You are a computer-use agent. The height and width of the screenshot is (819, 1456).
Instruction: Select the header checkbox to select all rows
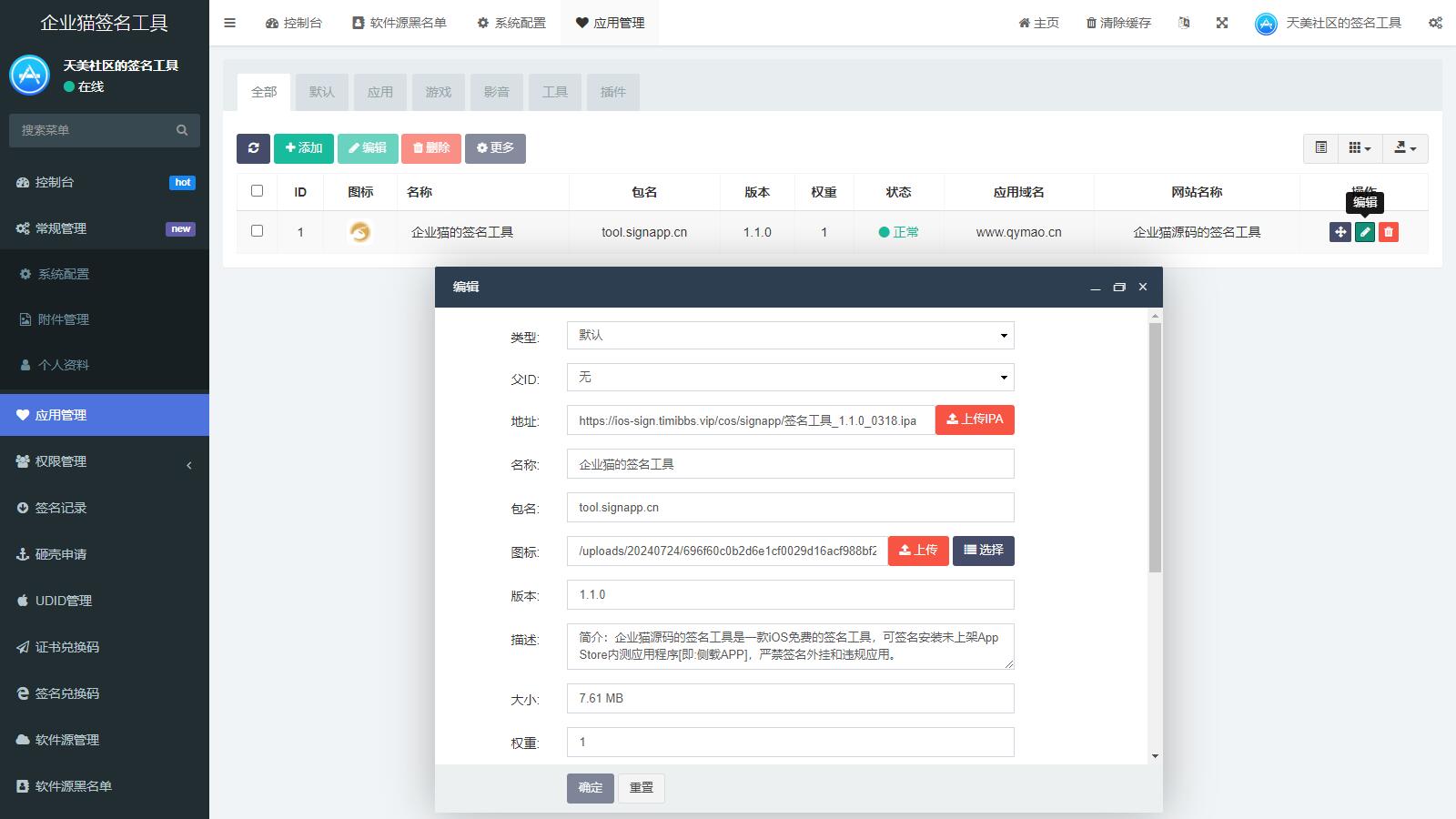[257, 191]
